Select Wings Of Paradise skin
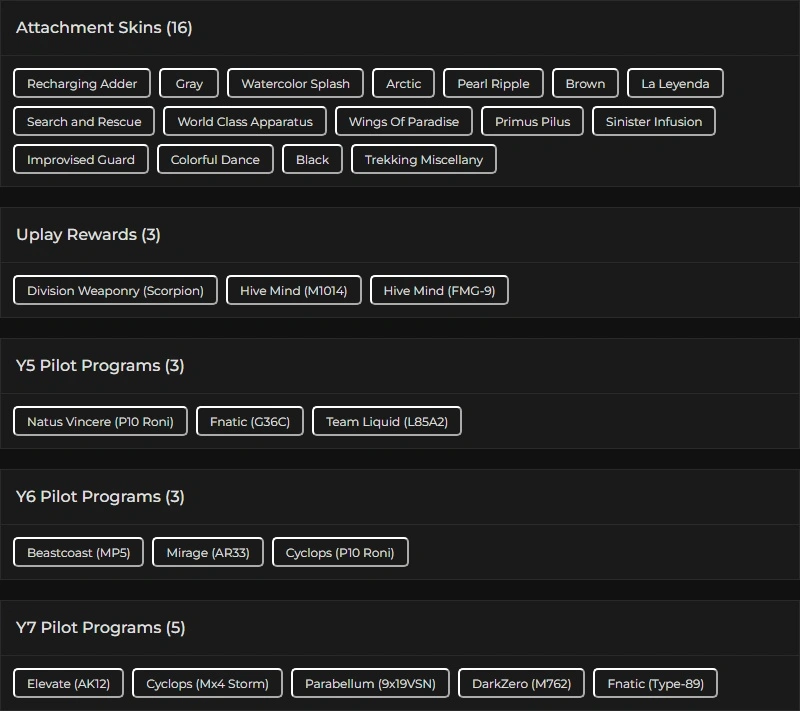The width and height of the screenshot is (800, 711). coord(404,121)
